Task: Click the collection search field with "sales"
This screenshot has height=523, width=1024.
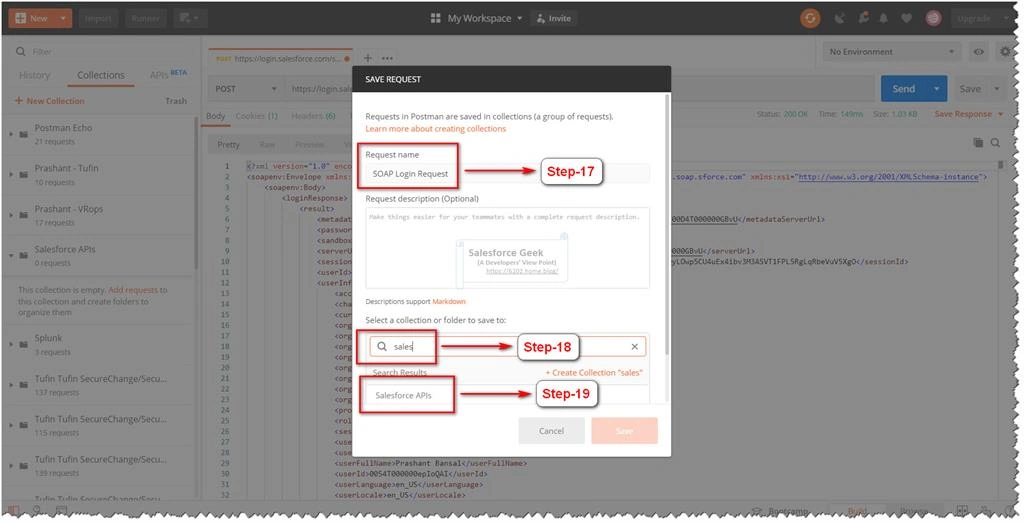Action: click(x=507, y=347)
